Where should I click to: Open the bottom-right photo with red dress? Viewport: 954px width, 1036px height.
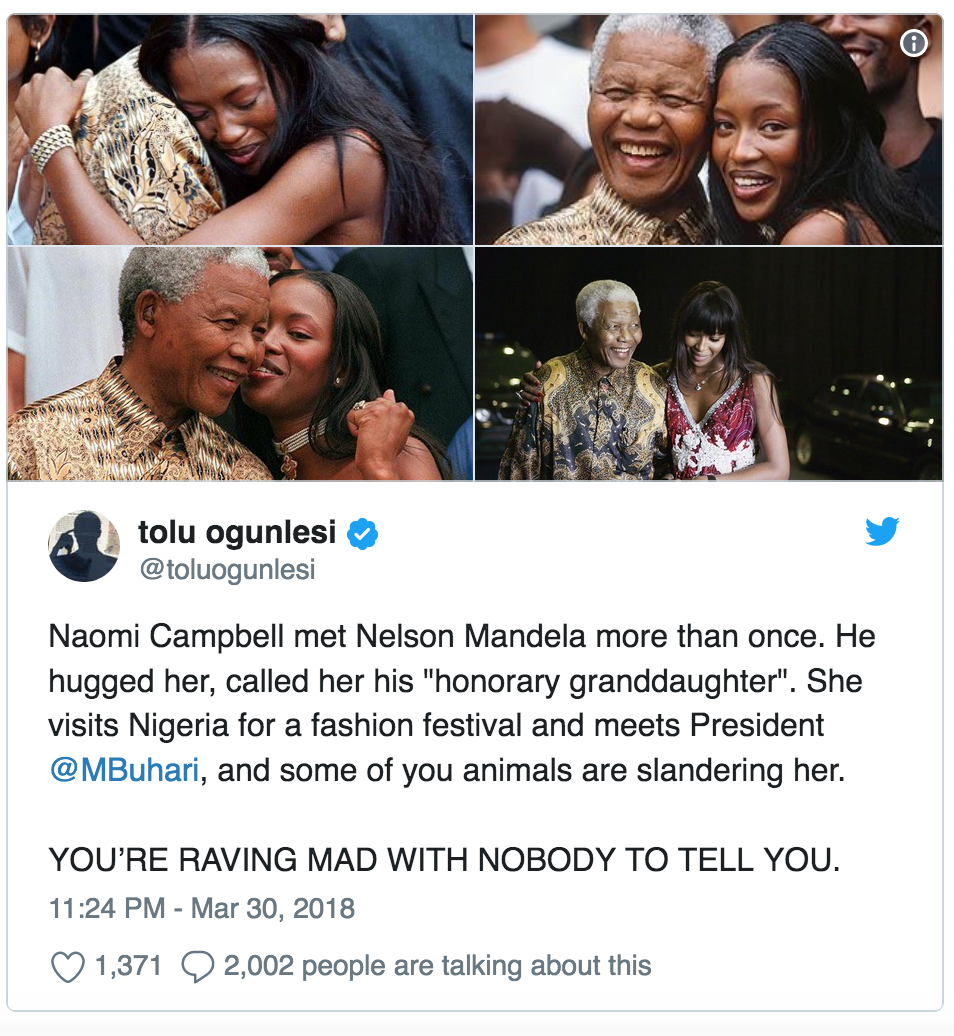point(708,364)
